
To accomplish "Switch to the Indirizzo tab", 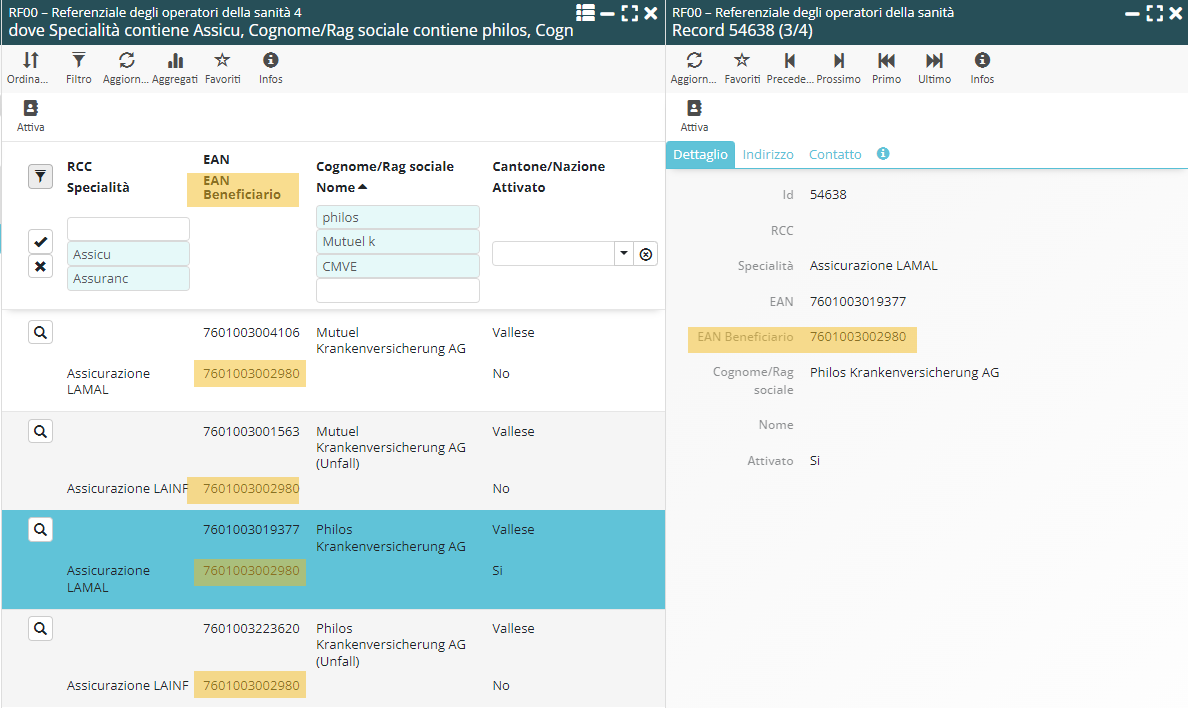I will coord(768,155).
